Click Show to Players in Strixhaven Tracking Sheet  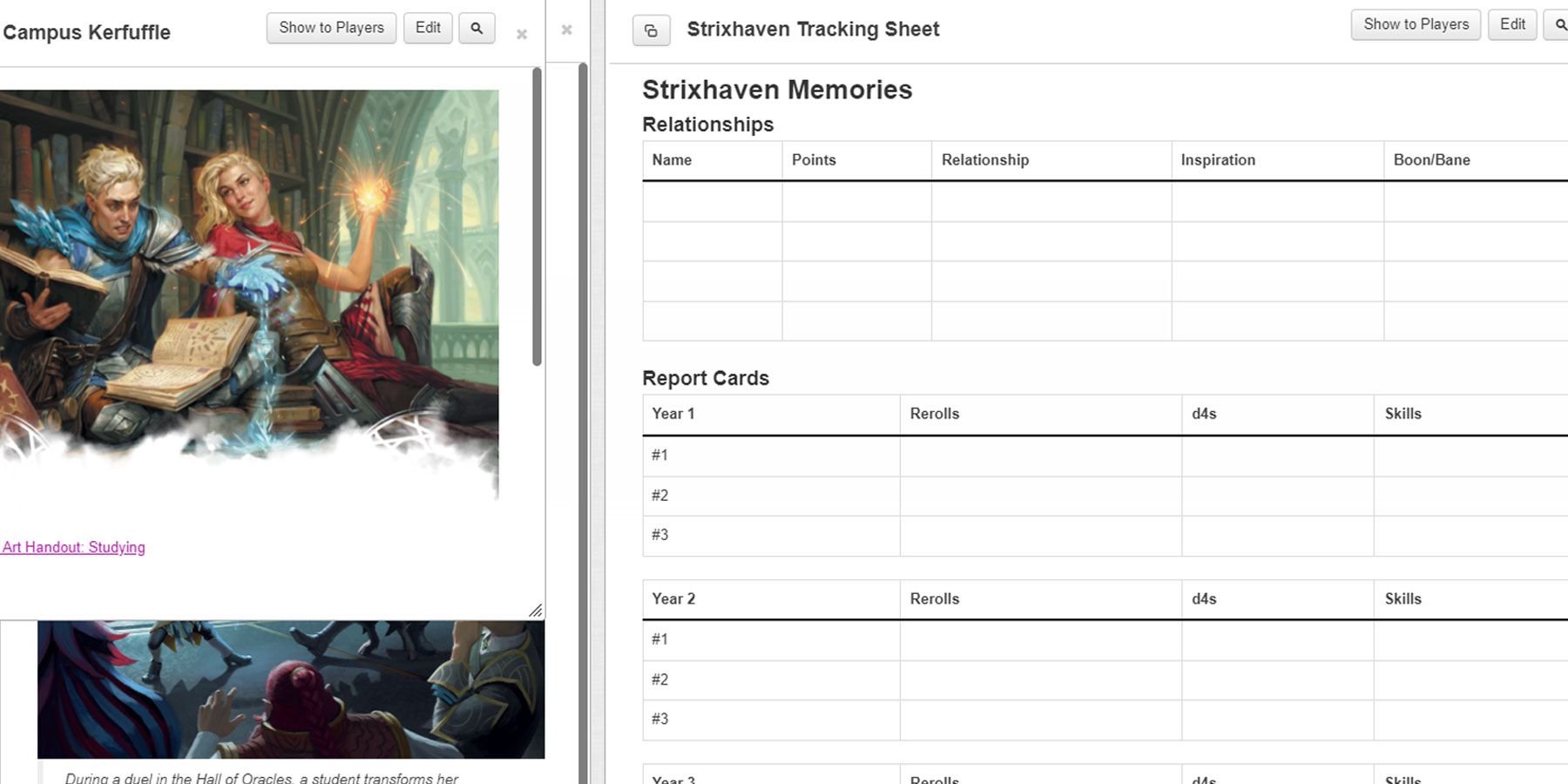(1416, 24)
